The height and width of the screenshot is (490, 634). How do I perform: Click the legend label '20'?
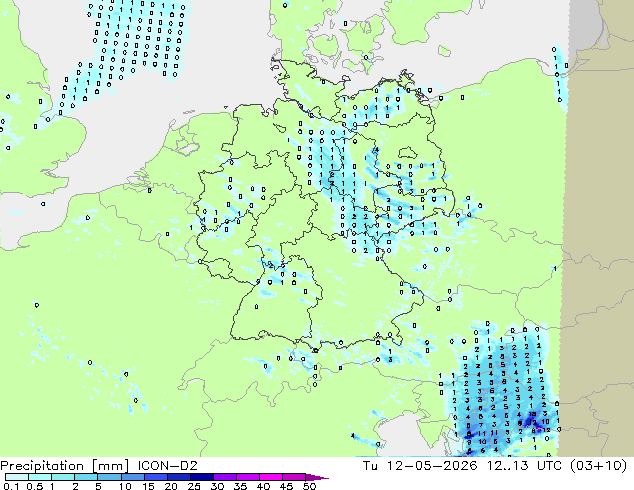[x=171, y=486]
